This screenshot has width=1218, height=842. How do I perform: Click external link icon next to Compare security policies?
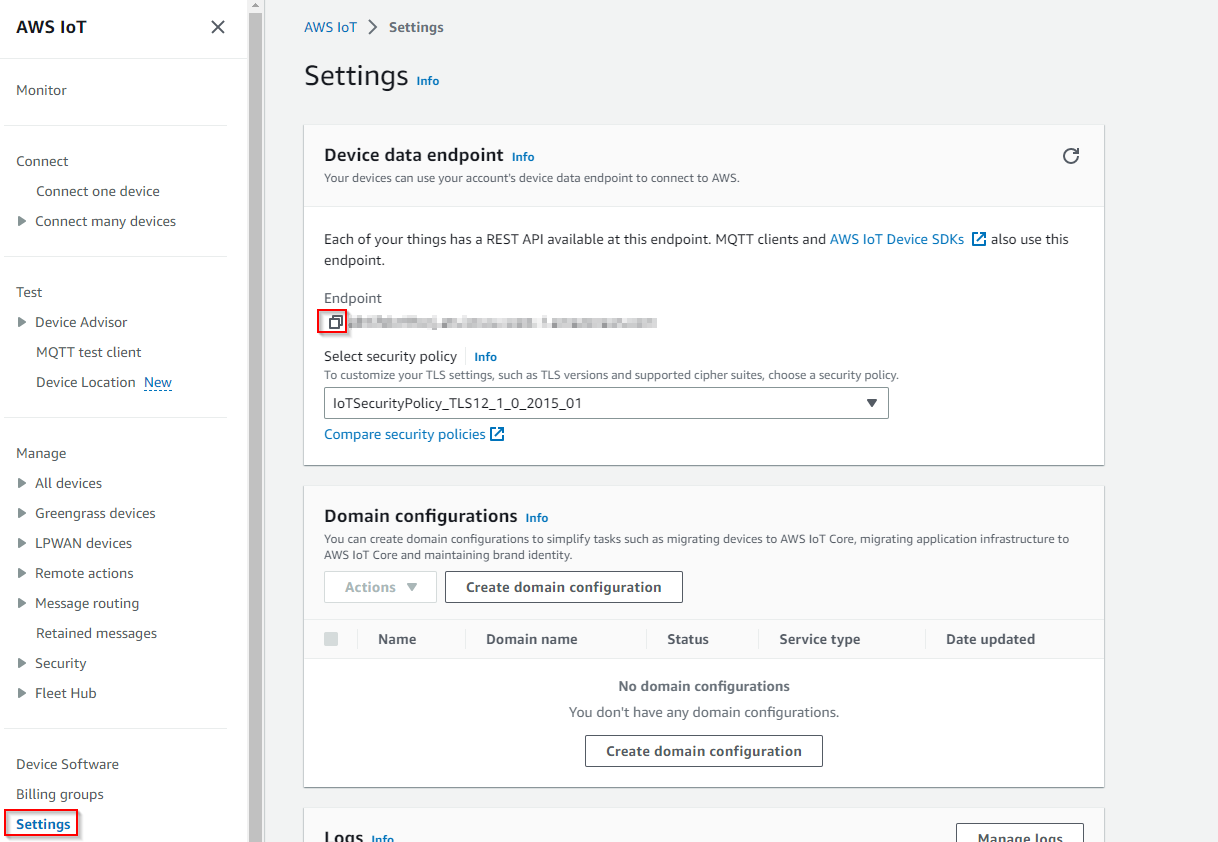point(497,434)
